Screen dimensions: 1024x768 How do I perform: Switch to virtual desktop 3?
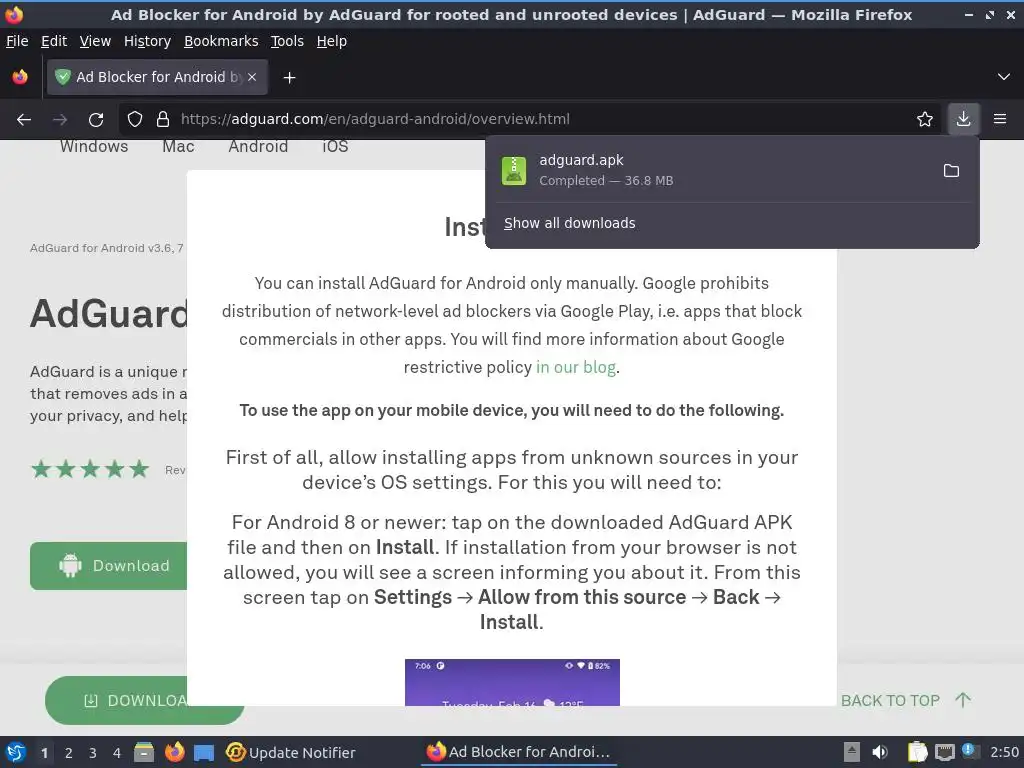point(93,753)
